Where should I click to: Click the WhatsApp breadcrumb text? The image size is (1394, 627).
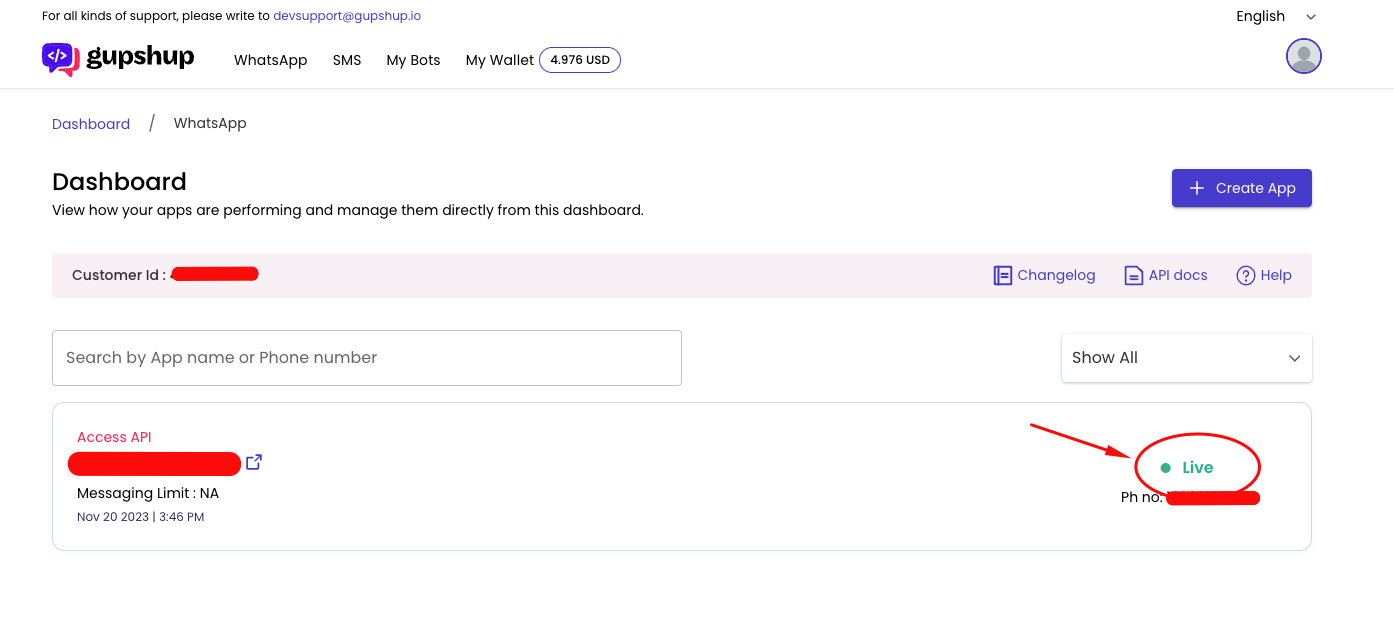coord(210,123)
